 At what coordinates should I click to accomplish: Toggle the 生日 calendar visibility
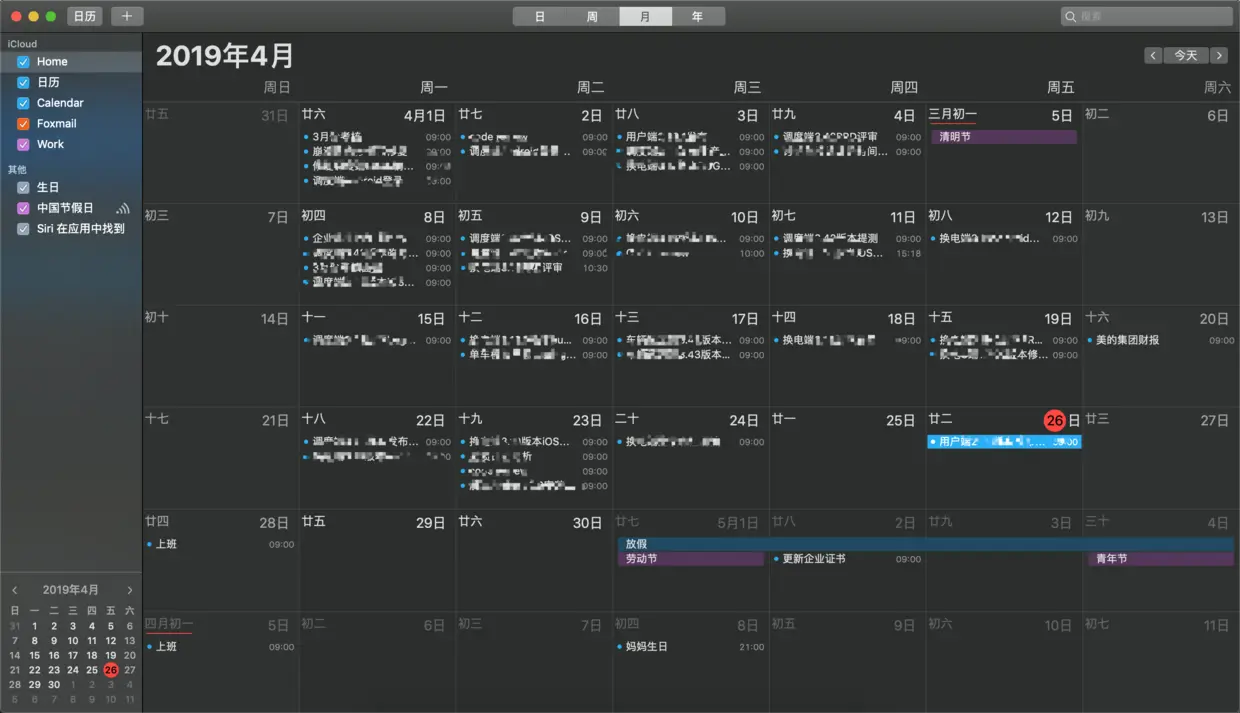(x=22, y=187)
